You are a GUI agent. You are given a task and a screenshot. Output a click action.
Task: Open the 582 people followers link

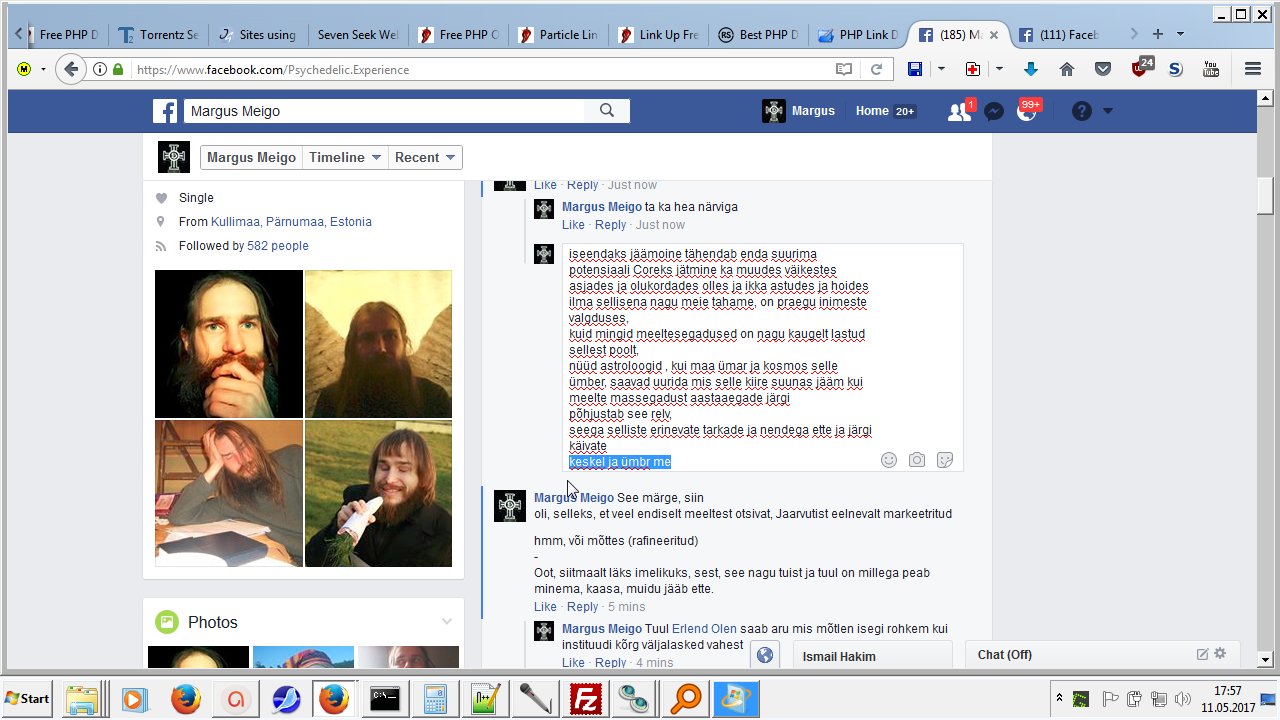pos(278,246)
